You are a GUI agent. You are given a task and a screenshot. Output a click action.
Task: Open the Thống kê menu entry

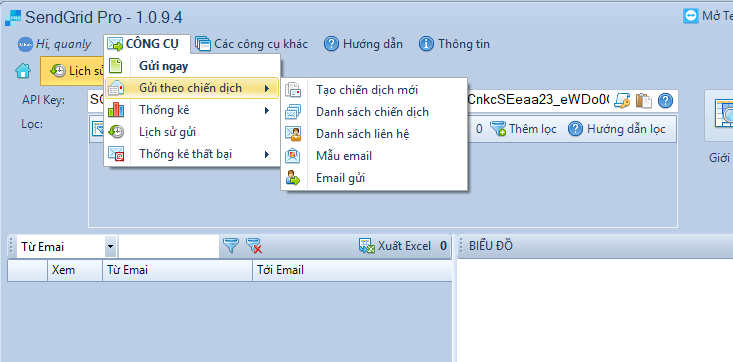tap(192, 110)
